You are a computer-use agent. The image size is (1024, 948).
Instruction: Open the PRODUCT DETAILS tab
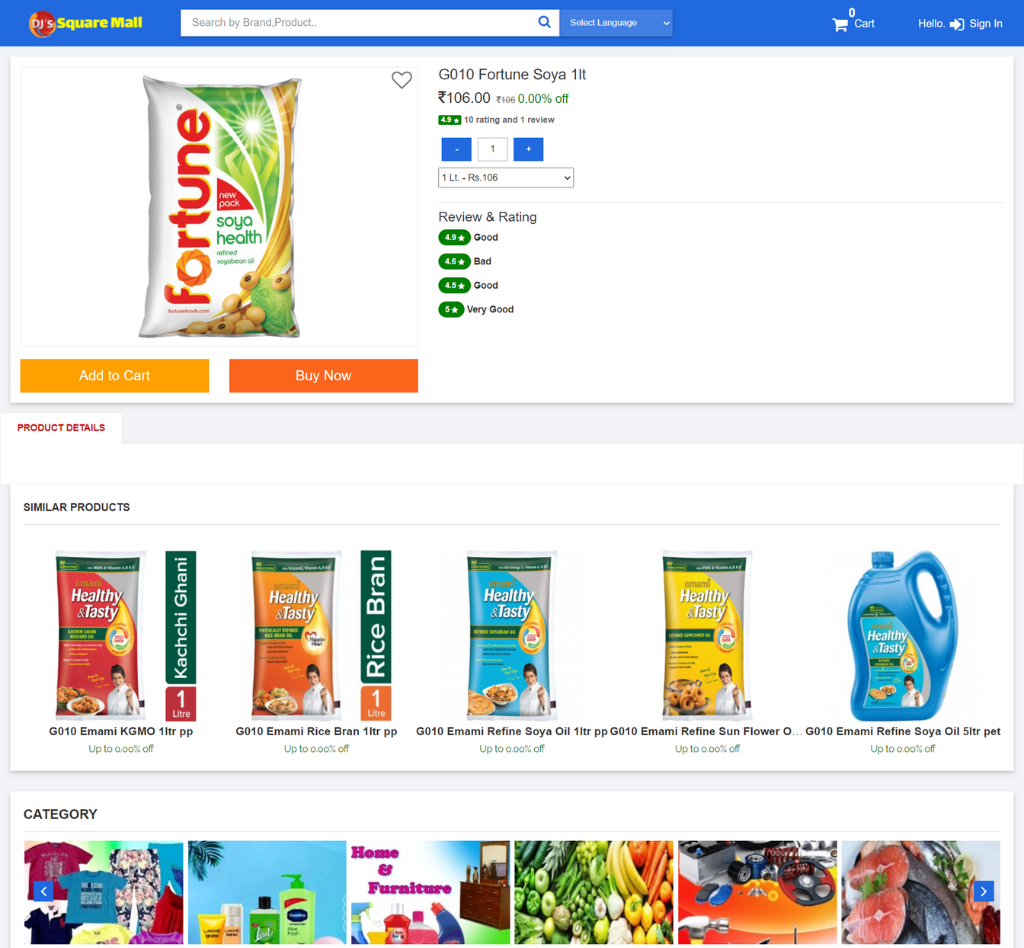[x=61, y=428]
